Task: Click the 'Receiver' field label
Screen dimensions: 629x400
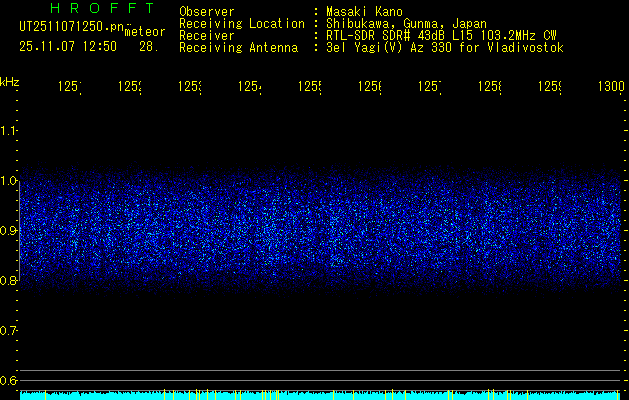Action: (207, 36)
